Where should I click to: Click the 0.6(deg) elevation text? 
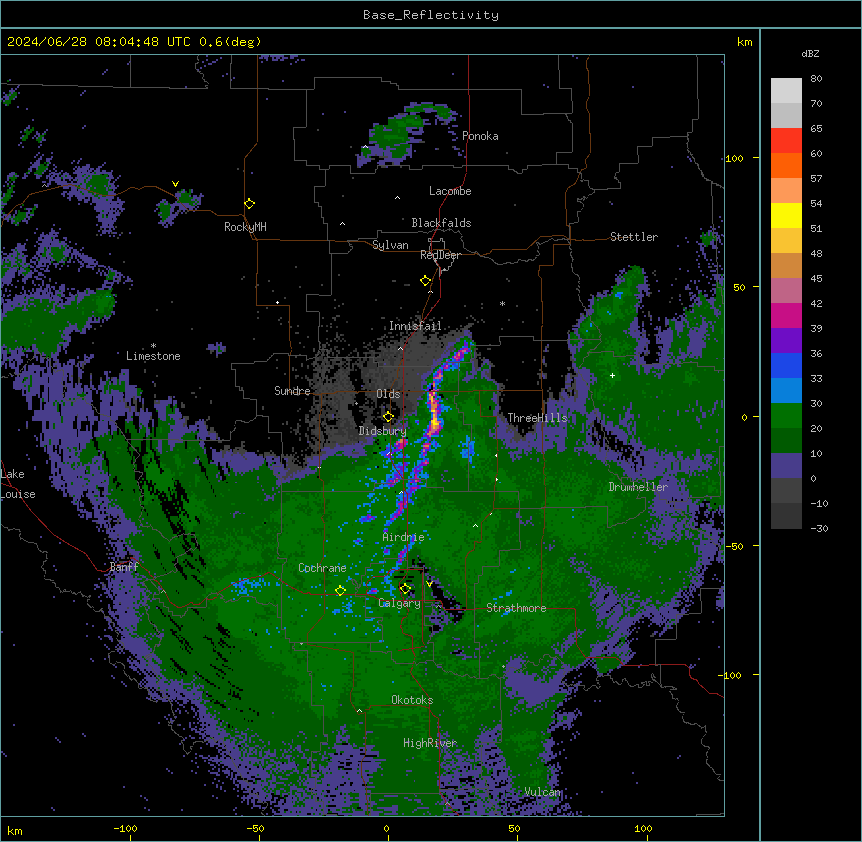click(230, 42)
